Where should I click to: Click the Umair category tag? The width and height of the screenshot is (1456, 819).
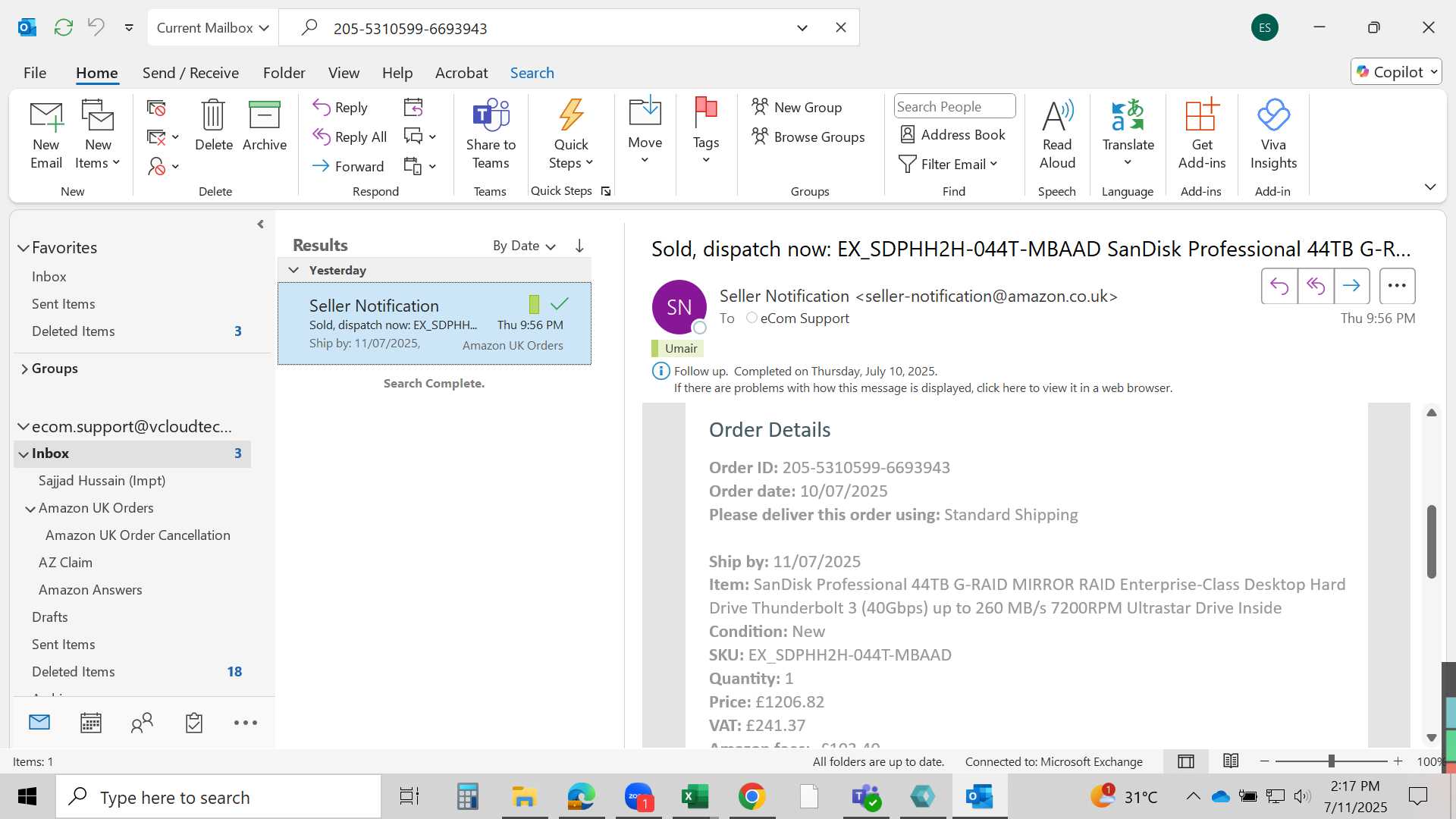(x=677, y=348)
